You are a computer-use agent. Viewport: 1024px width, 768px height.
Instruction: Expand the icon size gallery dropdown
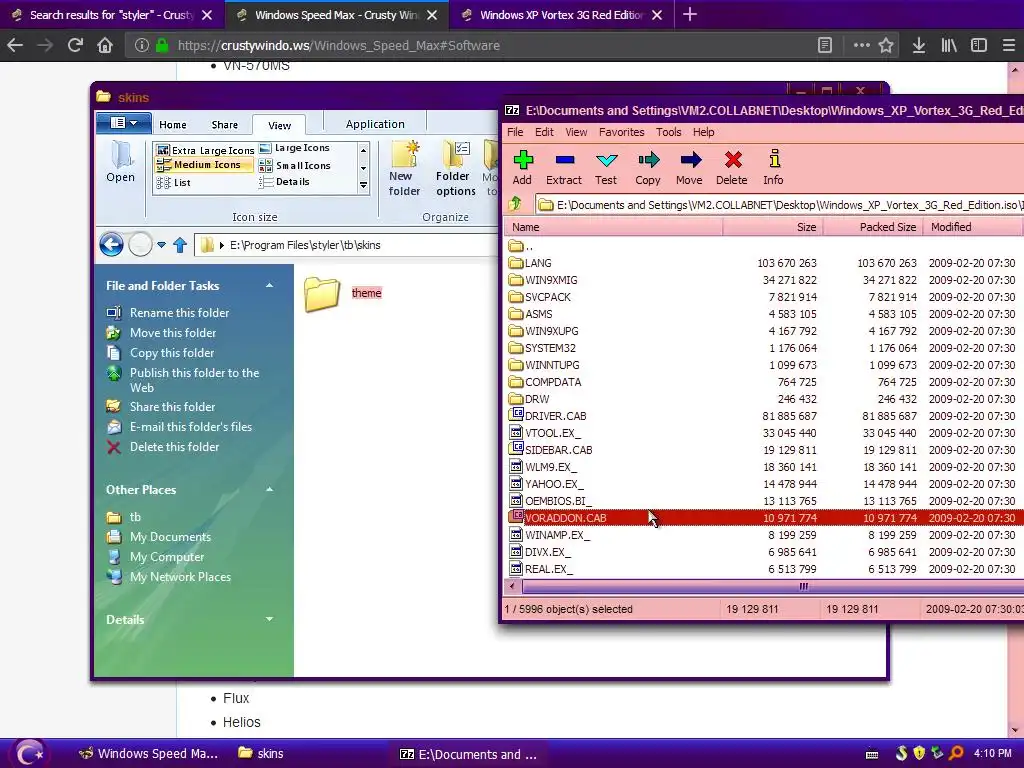pyautogui.click(x=364, y=186)
